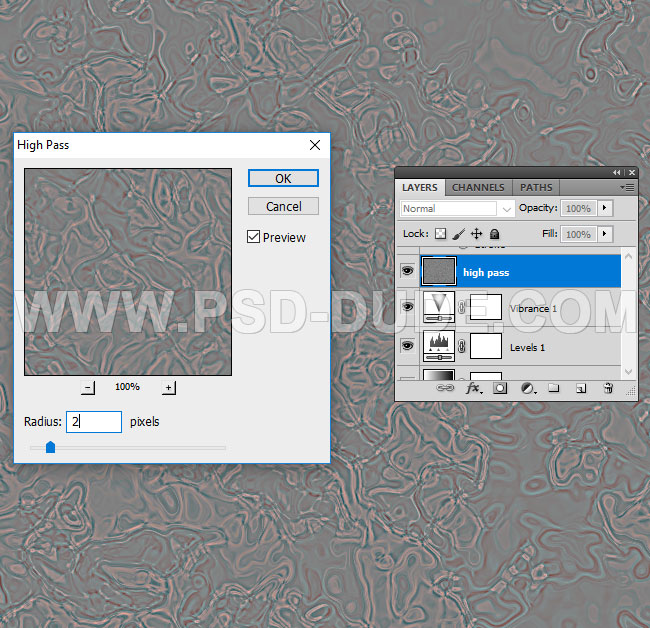Zoom out the High Pass preview

point(87,388)
